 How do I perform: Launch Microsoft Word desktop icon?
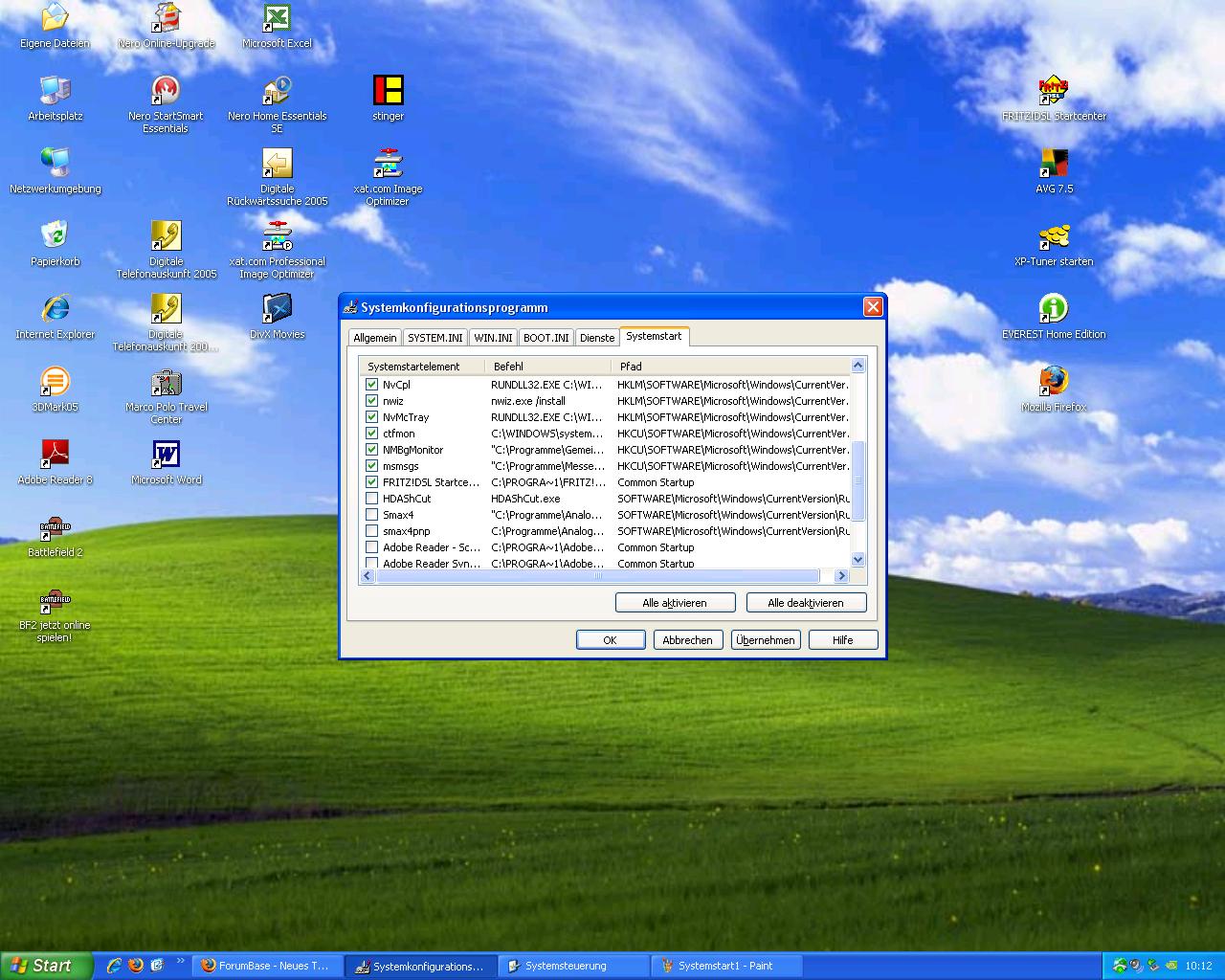pos(166,461)
